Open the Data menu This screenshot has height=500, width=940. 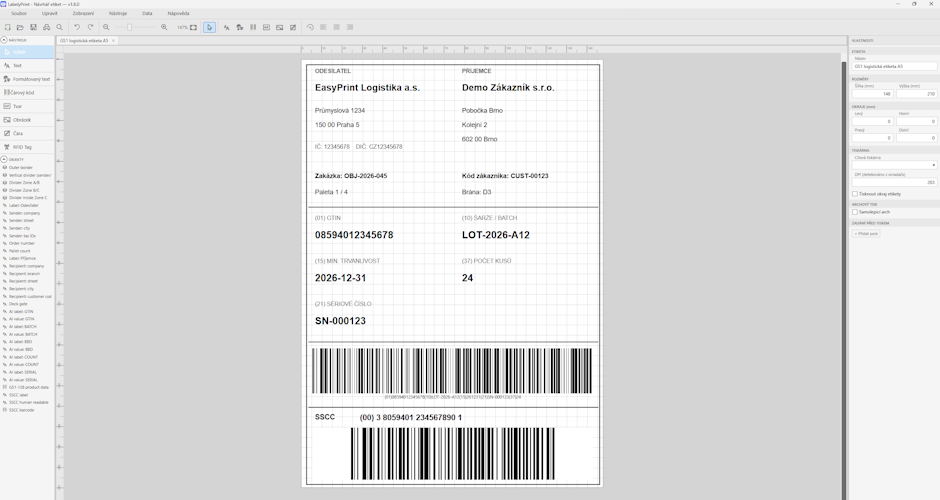point(147,13)
